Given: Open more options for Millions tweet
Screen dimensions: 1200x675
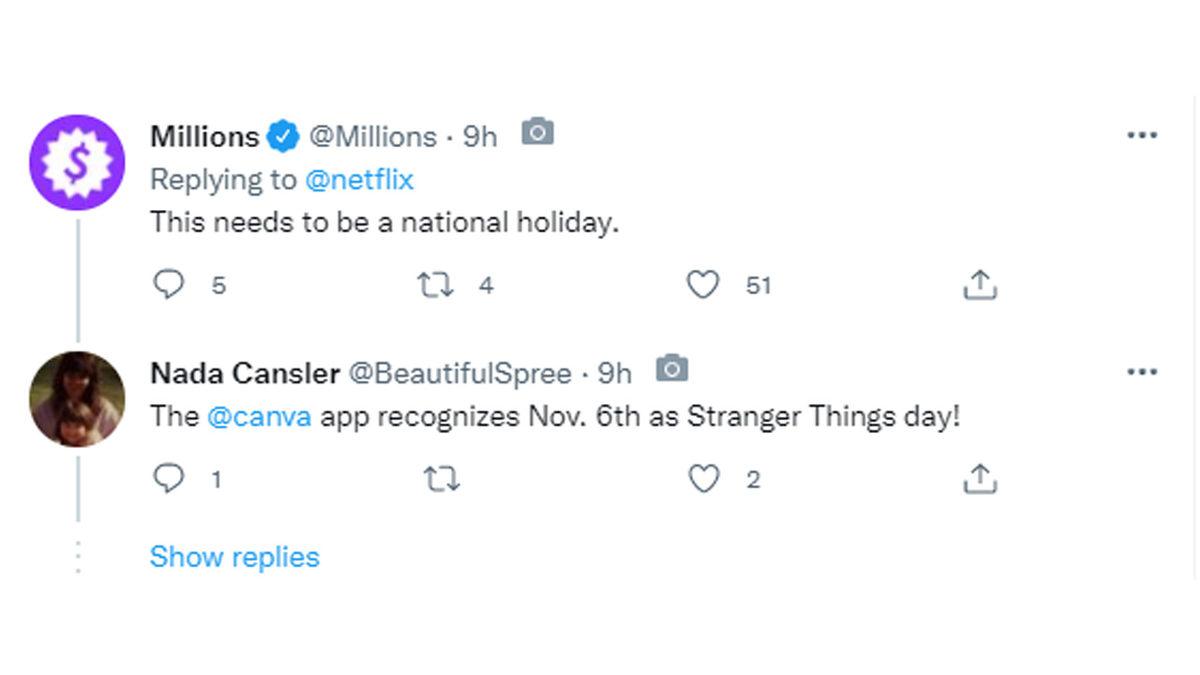Looking at the screenshot, I should (1141, 135).
